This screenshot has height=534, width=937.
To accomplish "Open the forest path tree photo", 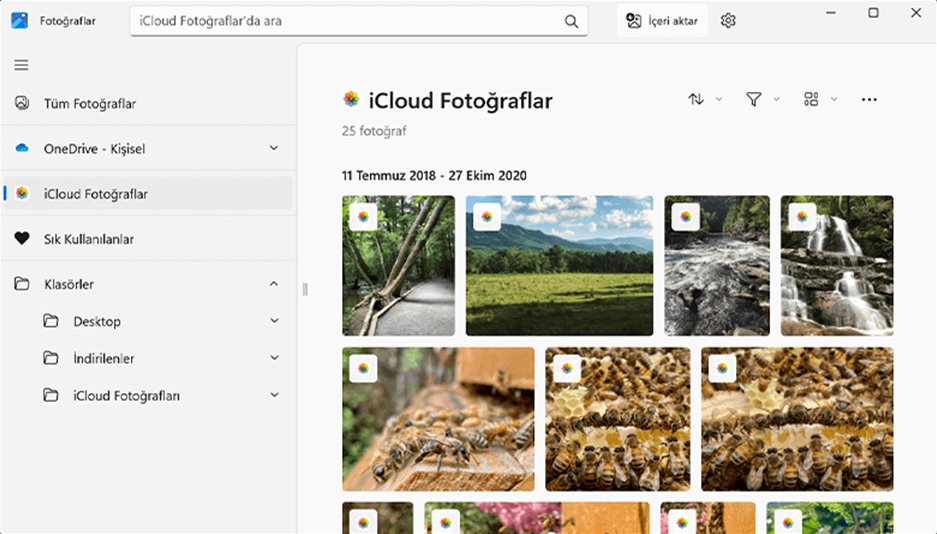I will click(399, 266).
